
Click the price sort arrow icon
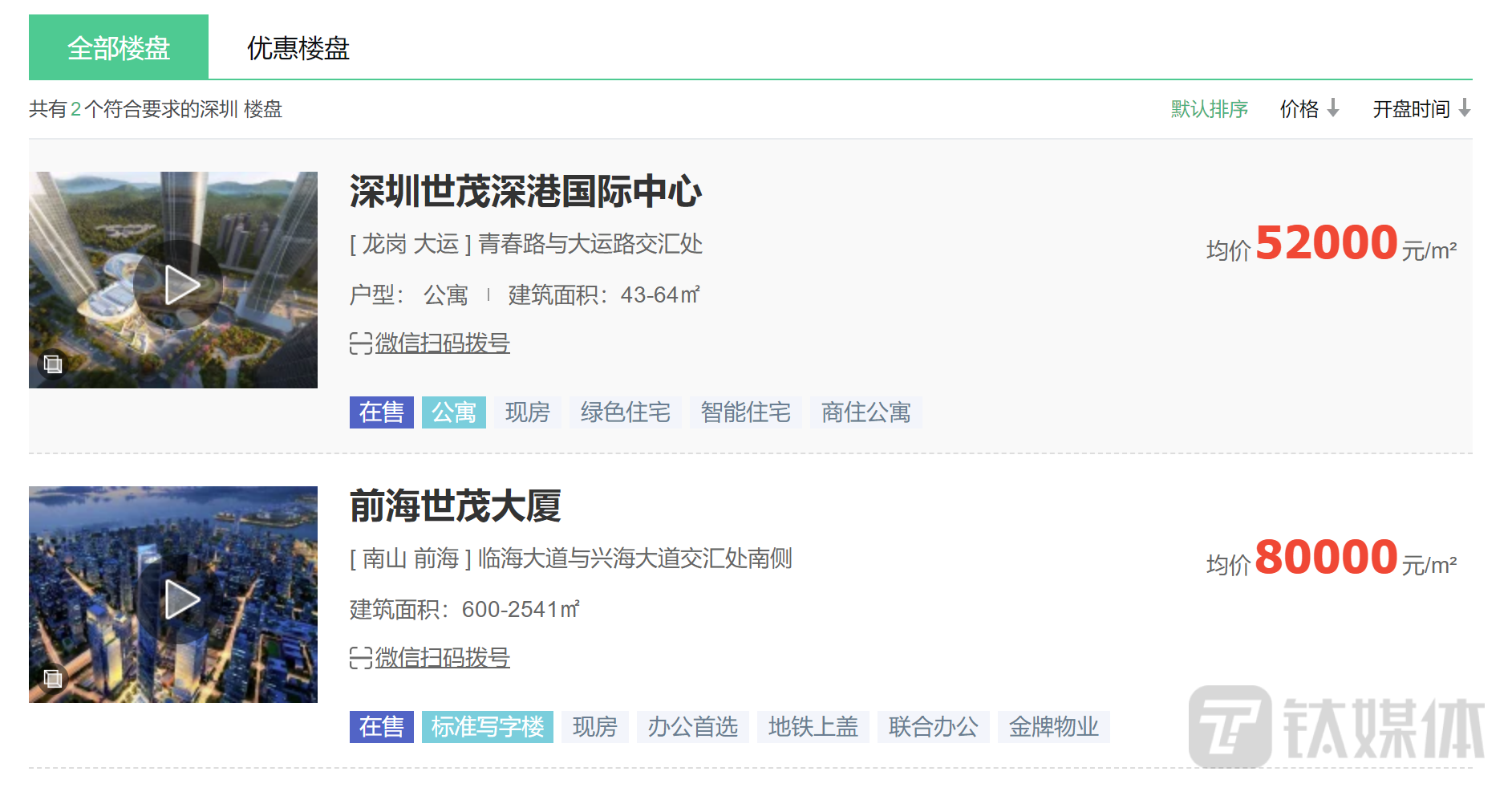pos(1333,108)
